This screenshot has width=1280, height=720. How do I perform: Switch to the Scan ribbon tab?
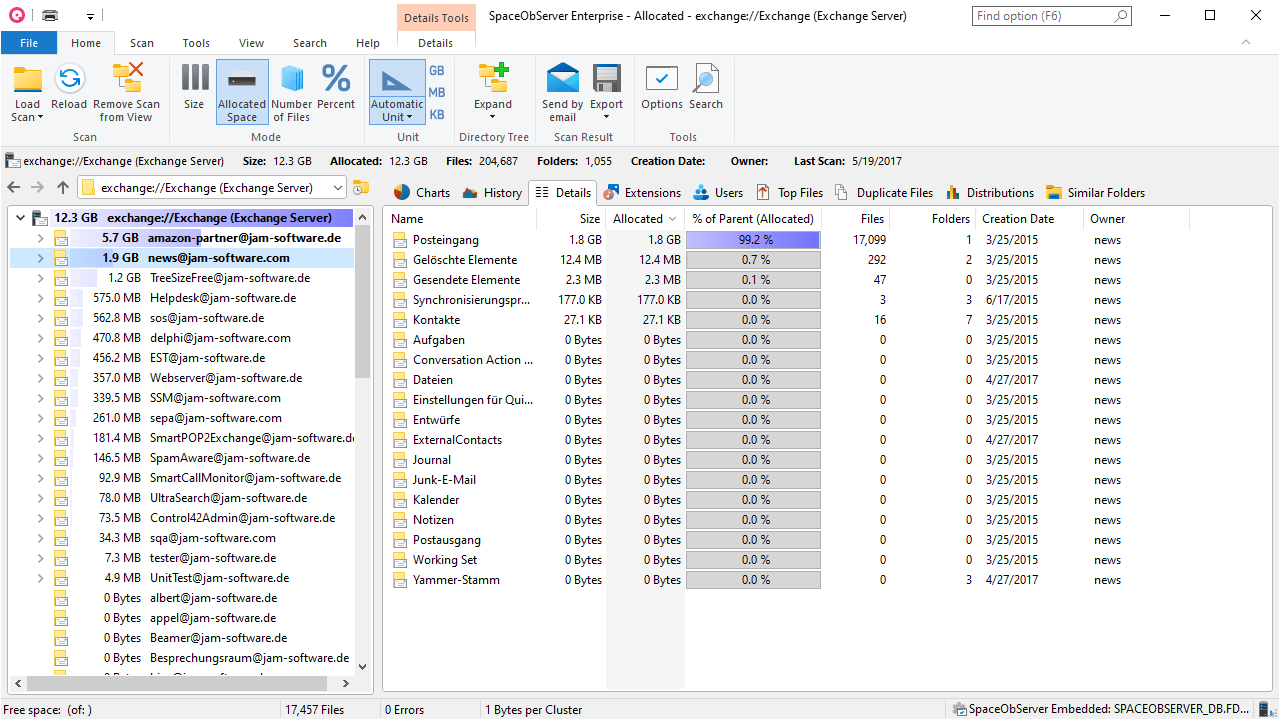[x=142, y=43]
